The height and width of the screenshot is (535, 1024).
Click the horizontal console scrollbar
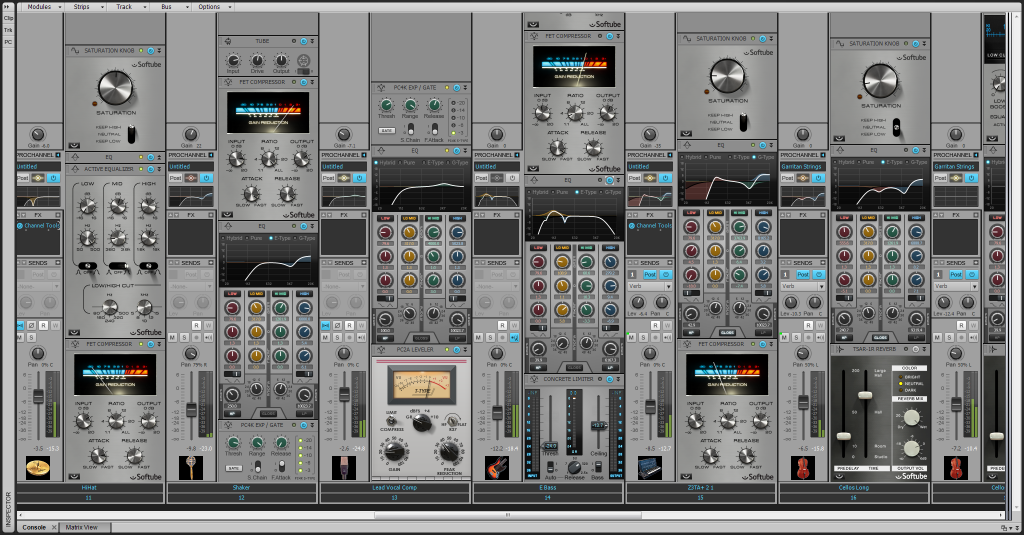[x=507, y=515]
